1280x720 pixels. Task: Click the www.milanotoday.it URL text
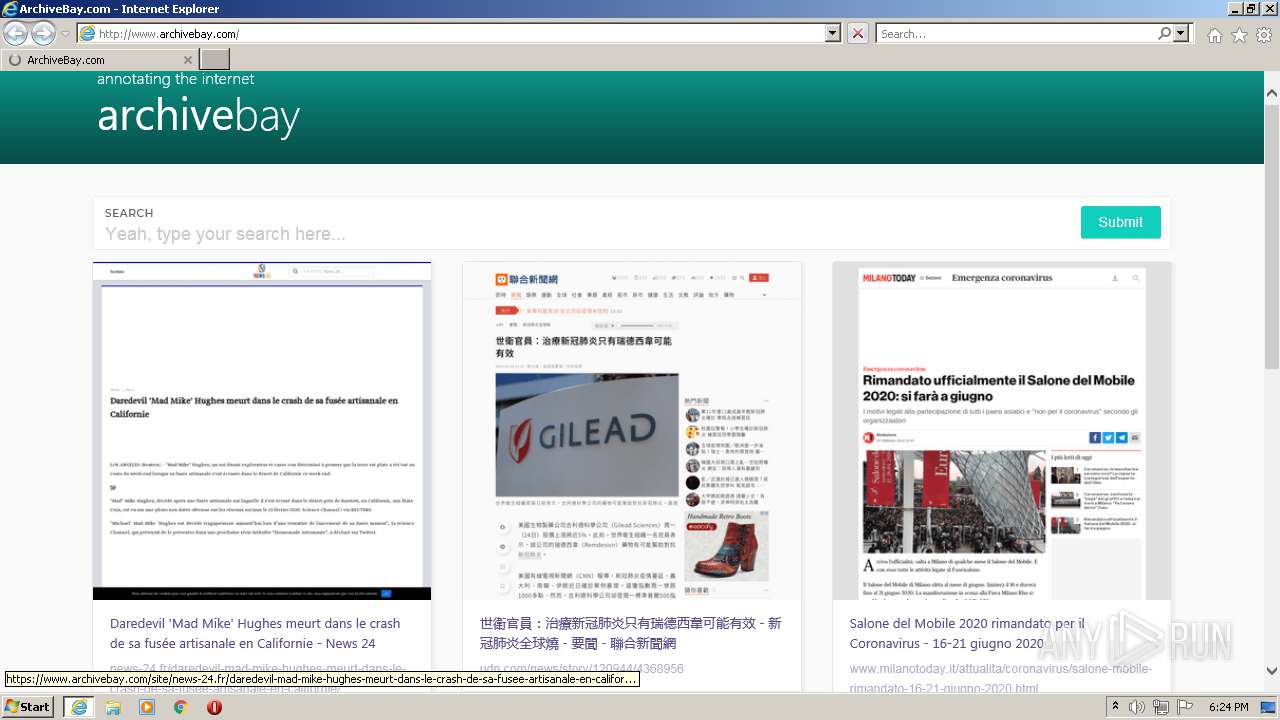click(1001, 678)
